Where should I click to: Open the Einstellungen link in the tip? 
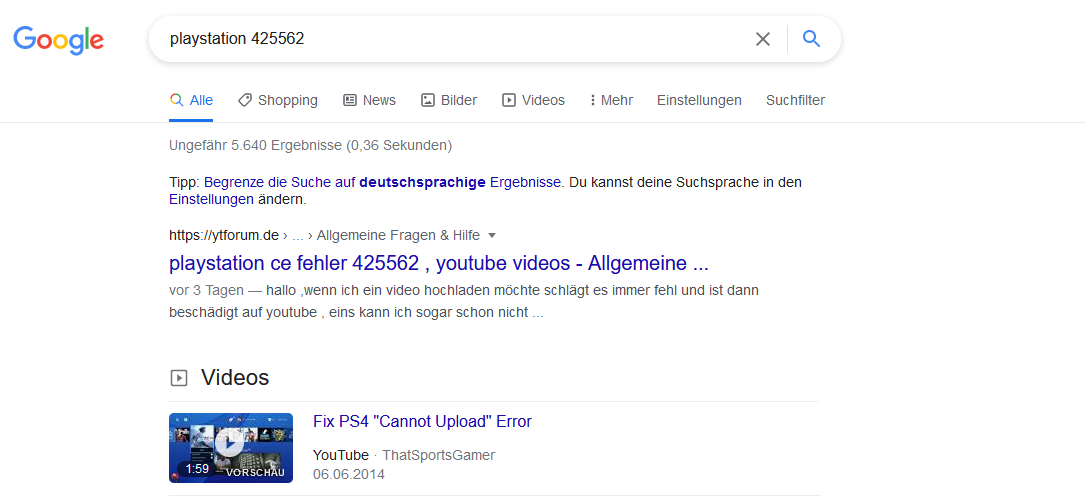211,199
